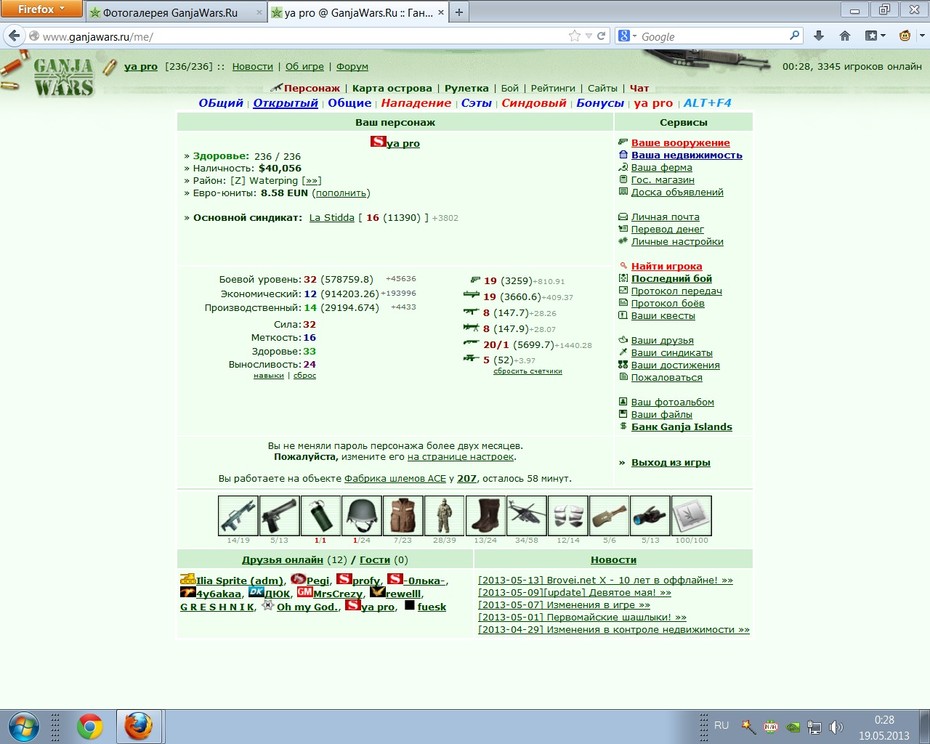This screenshot has height=744, width=930.
Task: Expand the Waterping district [»»] link
Action: [311, 181]
